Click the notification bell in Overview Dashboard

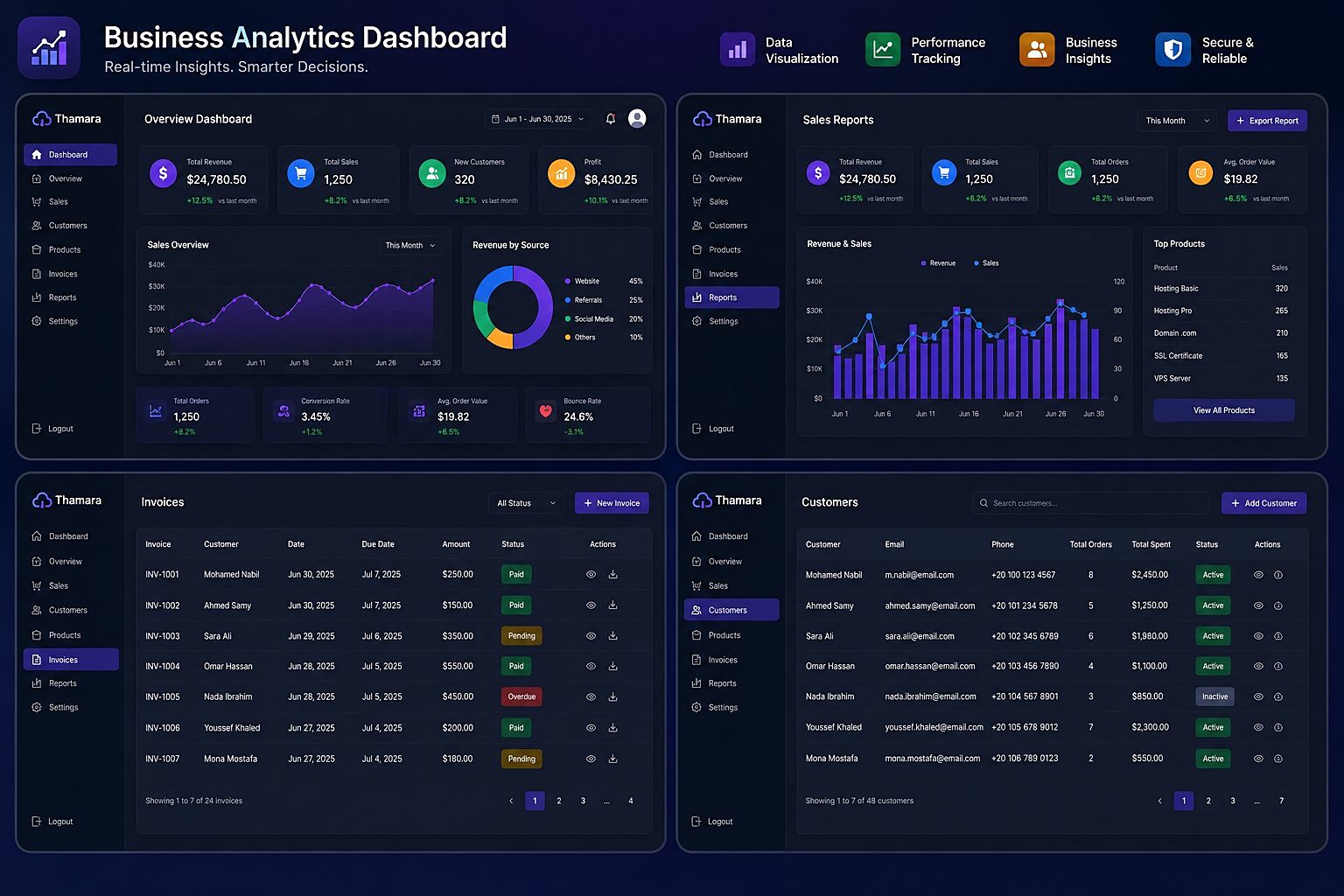tap(611, 119)
